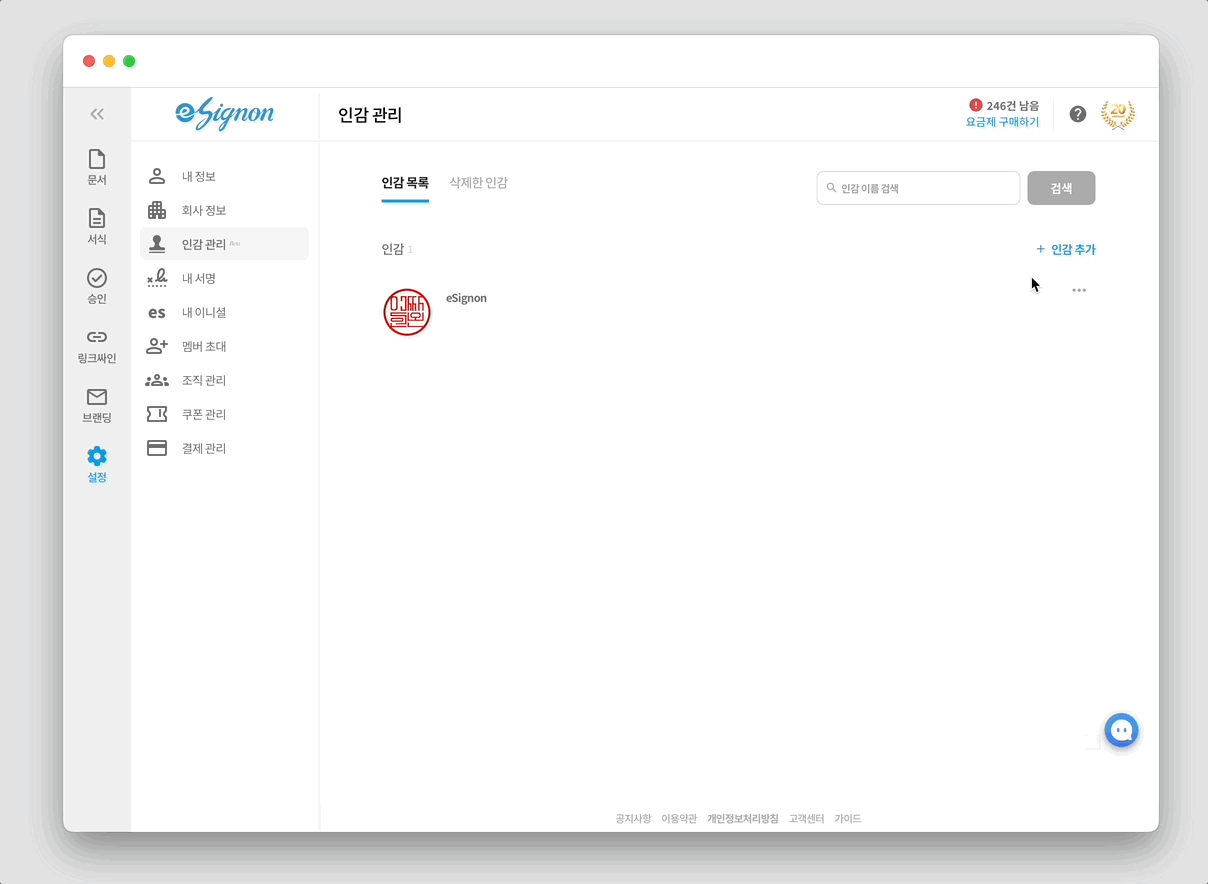Viewport: 1208px width, 884px height.
Task: Focus the 인감 이름 검색 input field
Action: click(918, 188)
